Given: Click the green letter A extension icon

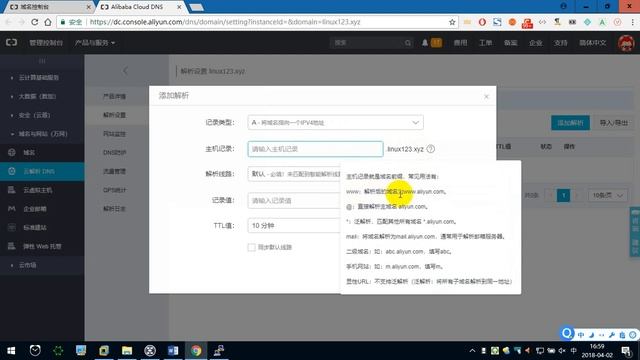Looking at the screenshot, I should 602,22.
